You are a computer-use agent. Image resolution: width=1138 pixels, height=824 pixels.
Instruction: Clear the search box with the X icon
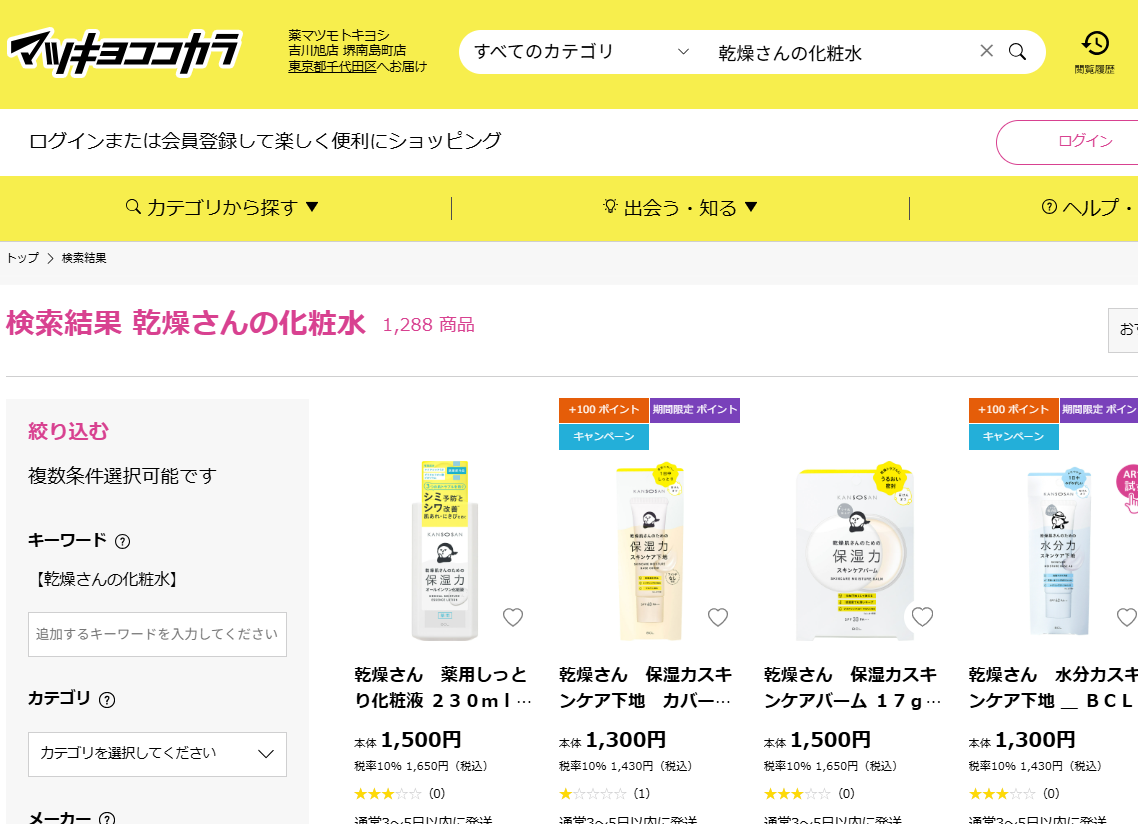(x=986, y=51)
